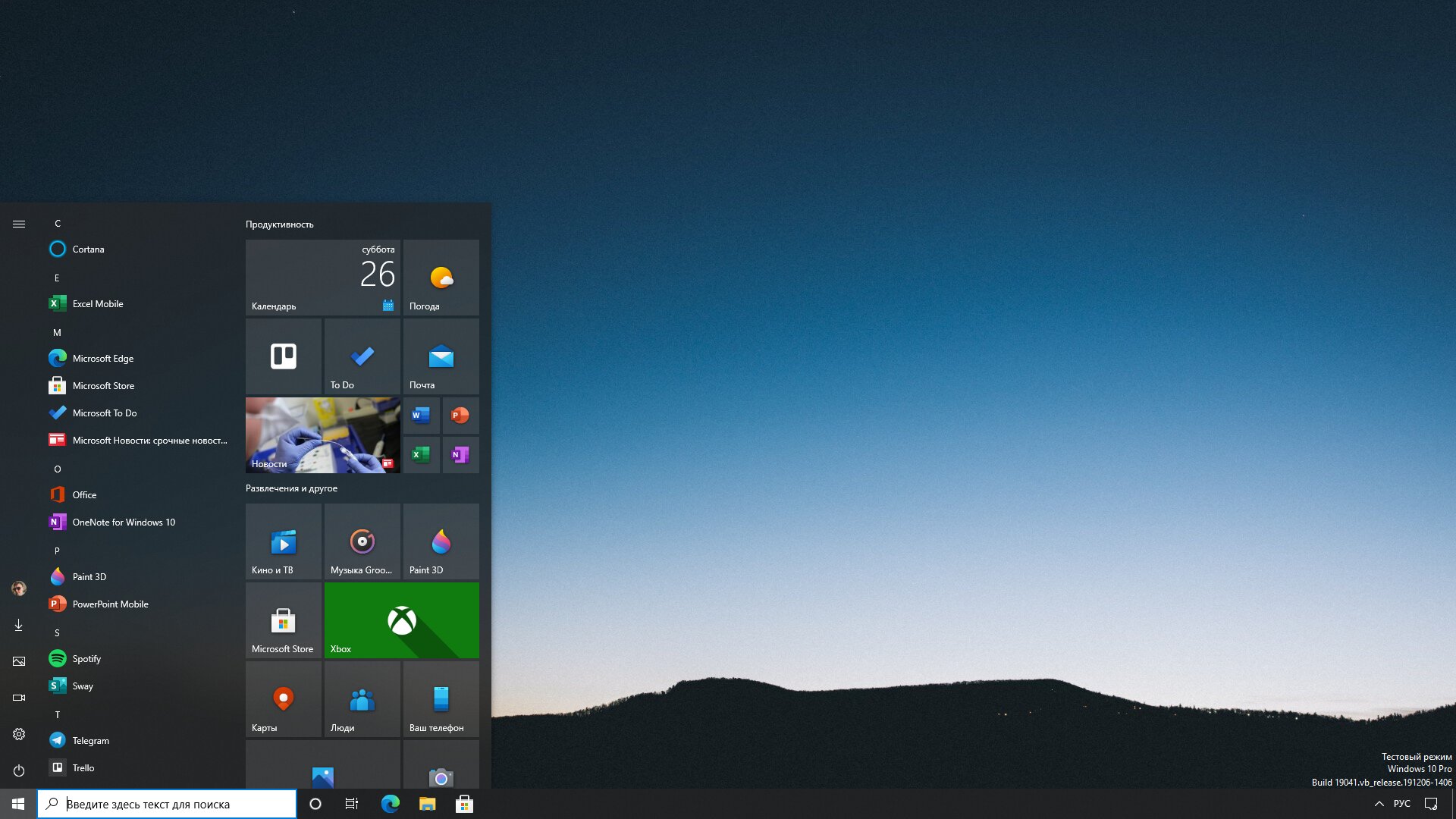
Task: Open Settings gear in Start sidebar
Action: pyautogui.click(x=19, y=734)
